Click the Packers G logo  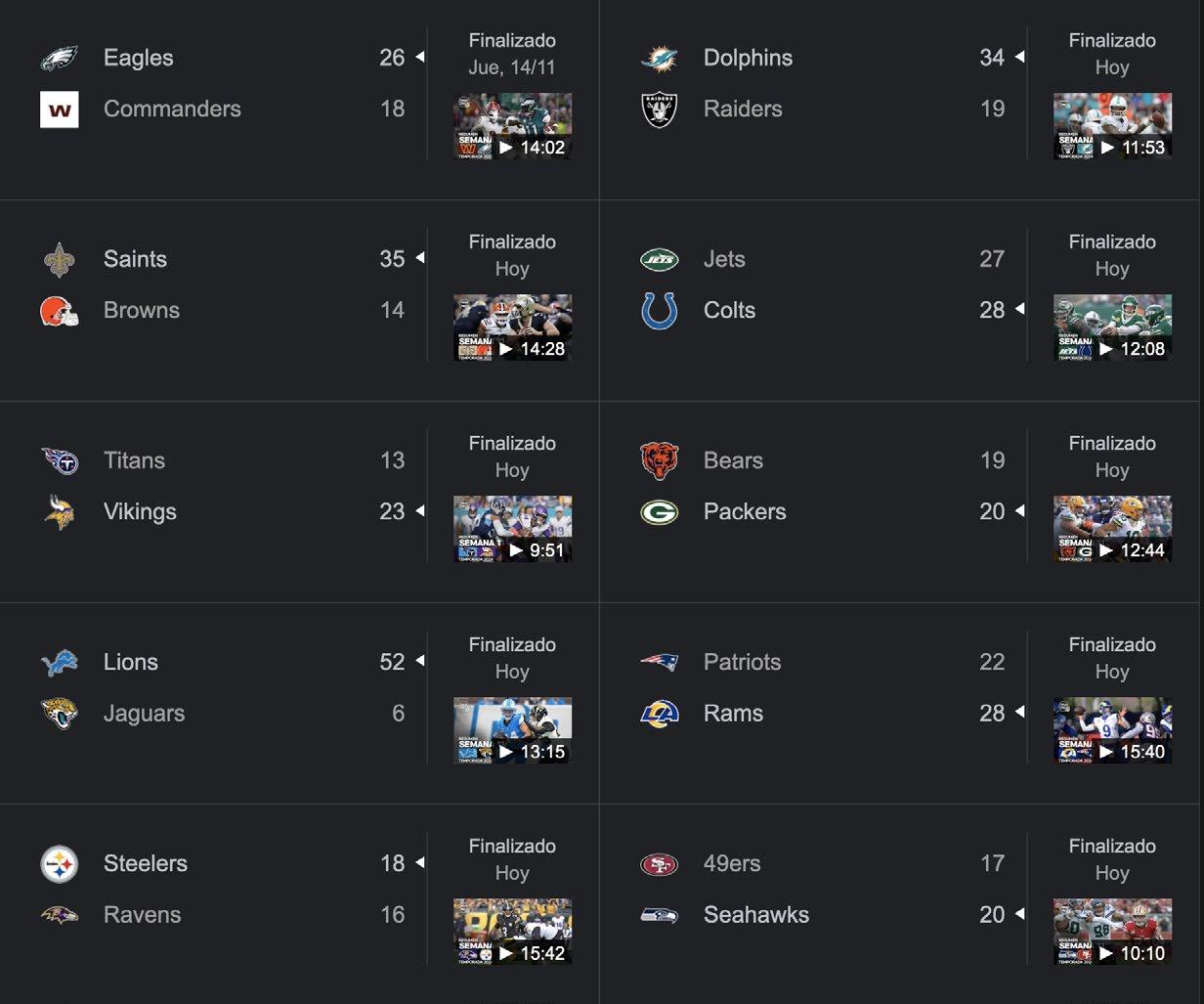pos(659,512)
